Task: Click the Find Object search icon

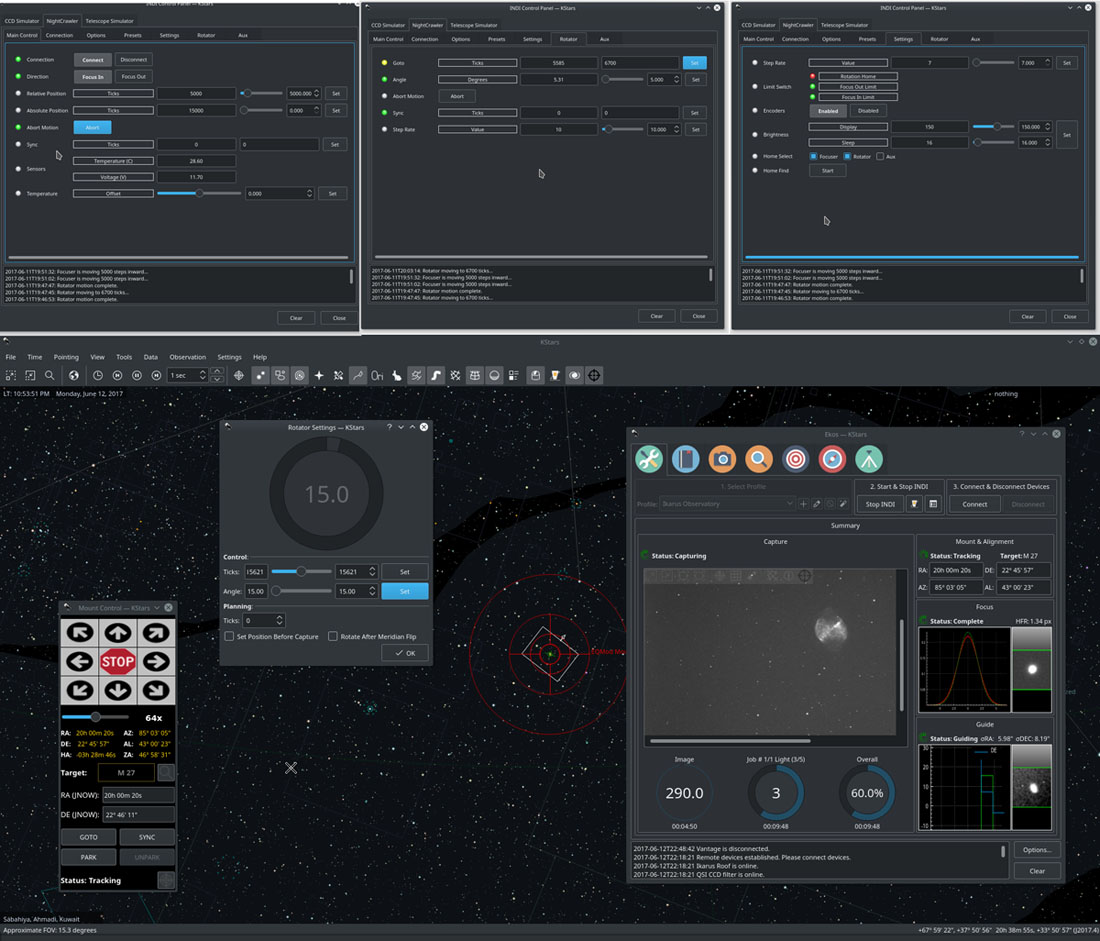Action: [x=49, y=375]
